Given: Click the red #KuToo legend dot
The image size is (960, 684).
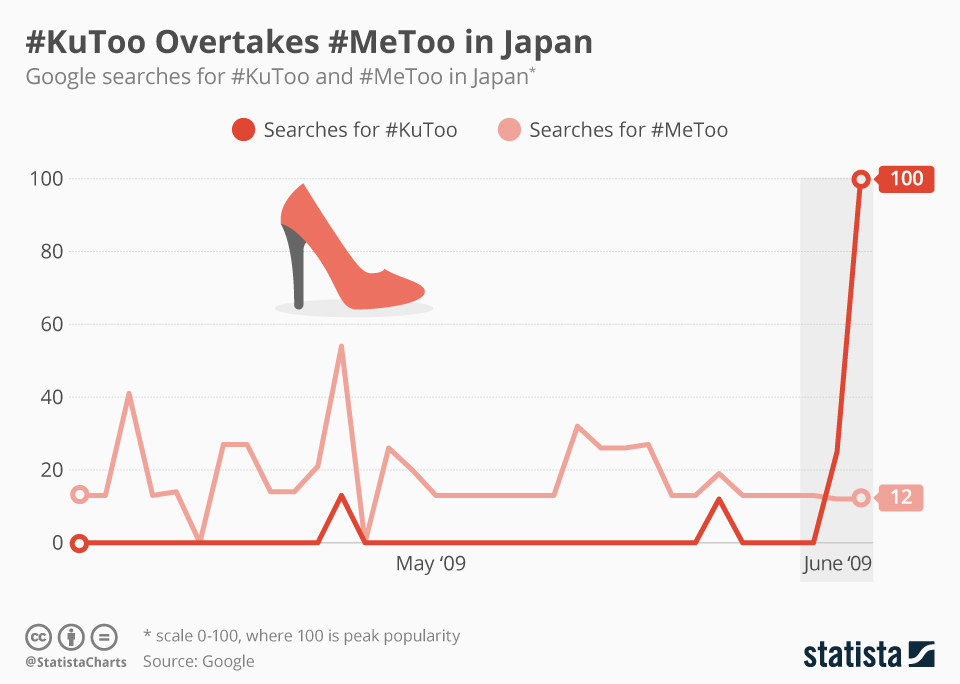Looking at the screenshot, I should tap(243, 130).
